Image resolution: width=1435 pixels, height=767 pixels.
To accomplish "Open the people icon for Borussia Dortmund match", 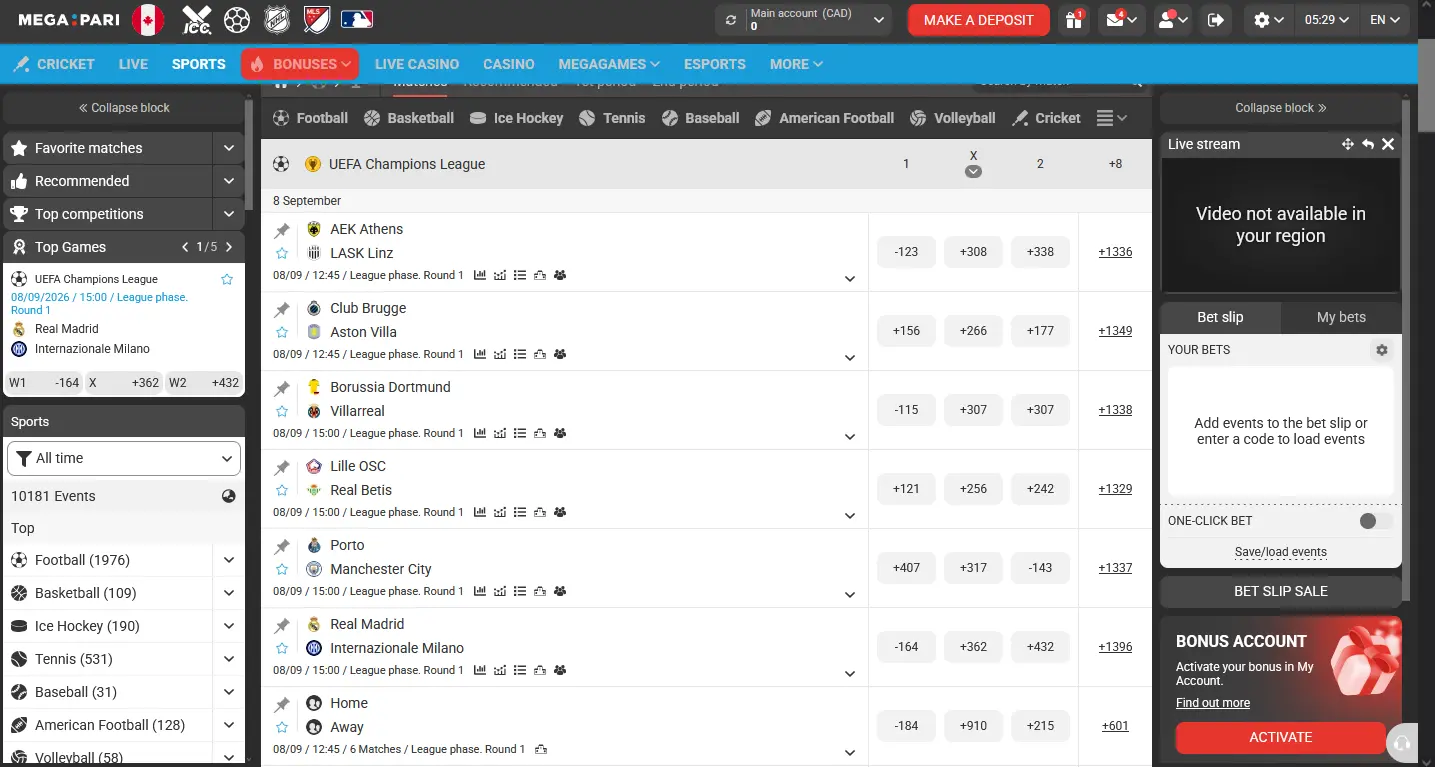I will coord(560,433).
